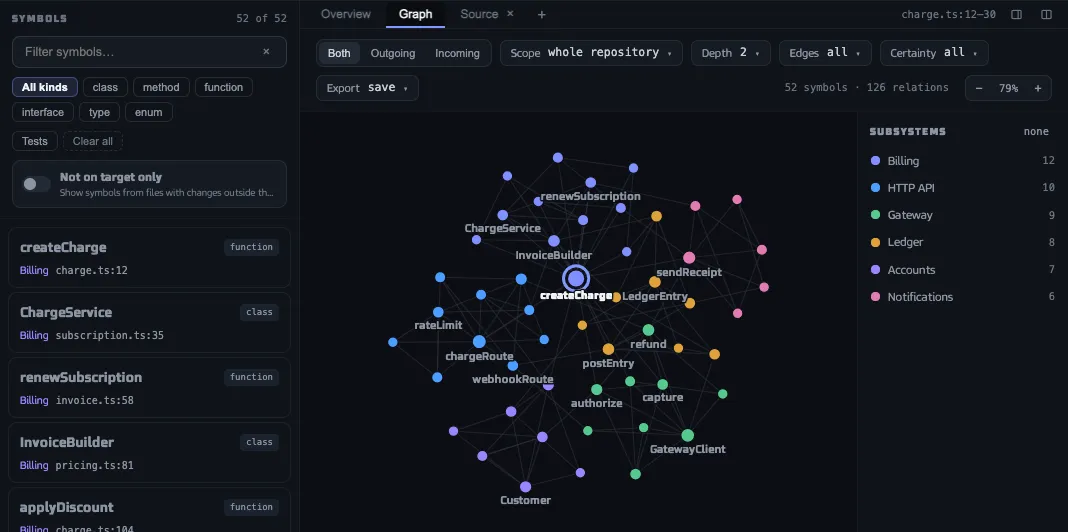This screenshot has width=1068, height=532.
Task: Close the Source tab
Action: [510, 14]
